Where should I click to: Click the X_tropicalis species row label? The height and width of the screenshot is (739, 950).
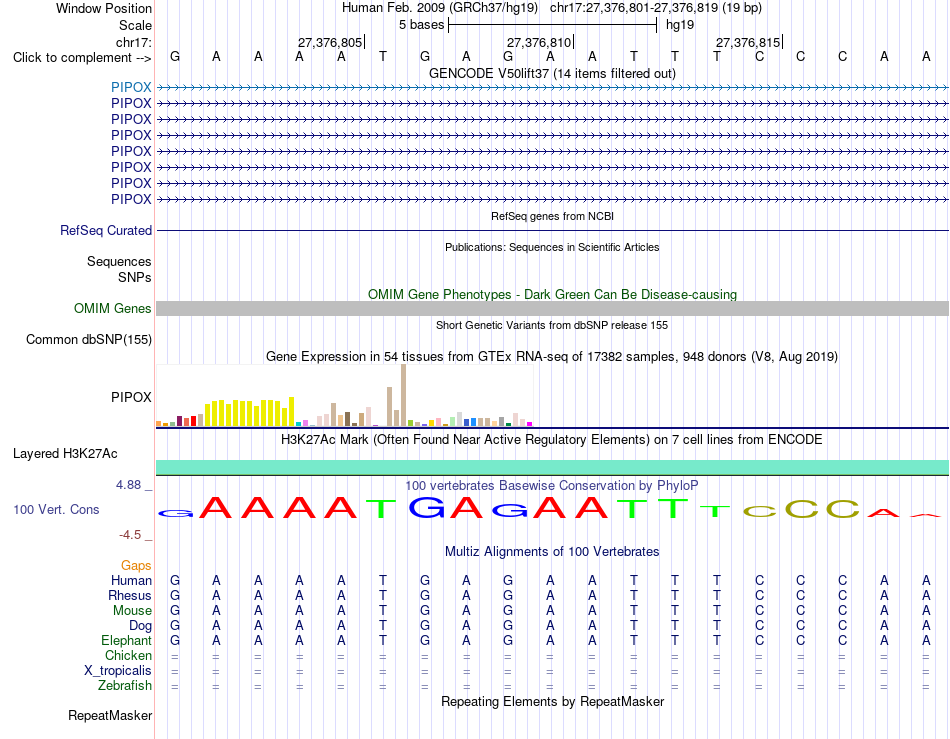[118, 671]
